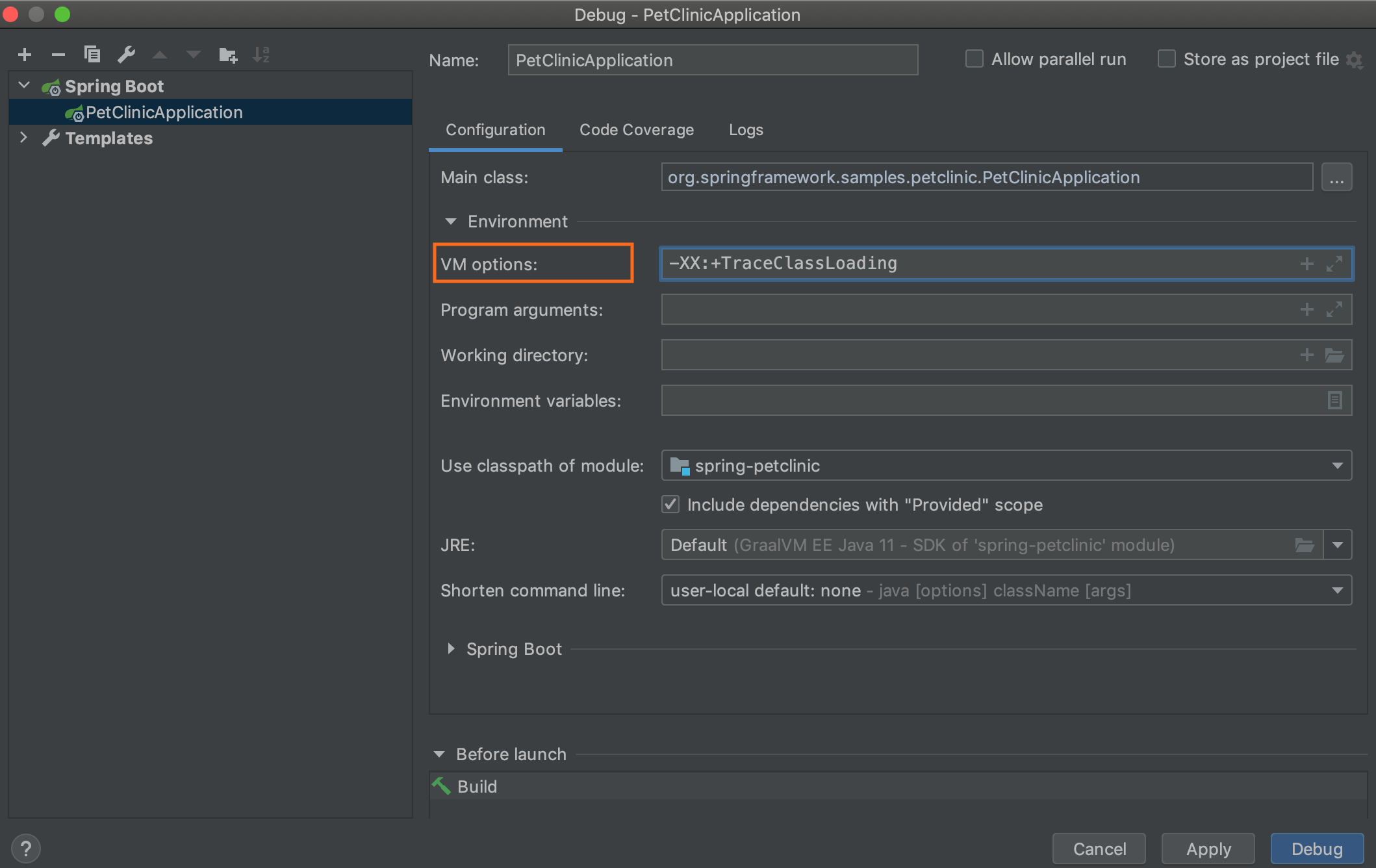Image resolution: width=1376 pixels, height=868 pixels.
Task: Browse for working directory folder
Action: tap(1334, 355)
